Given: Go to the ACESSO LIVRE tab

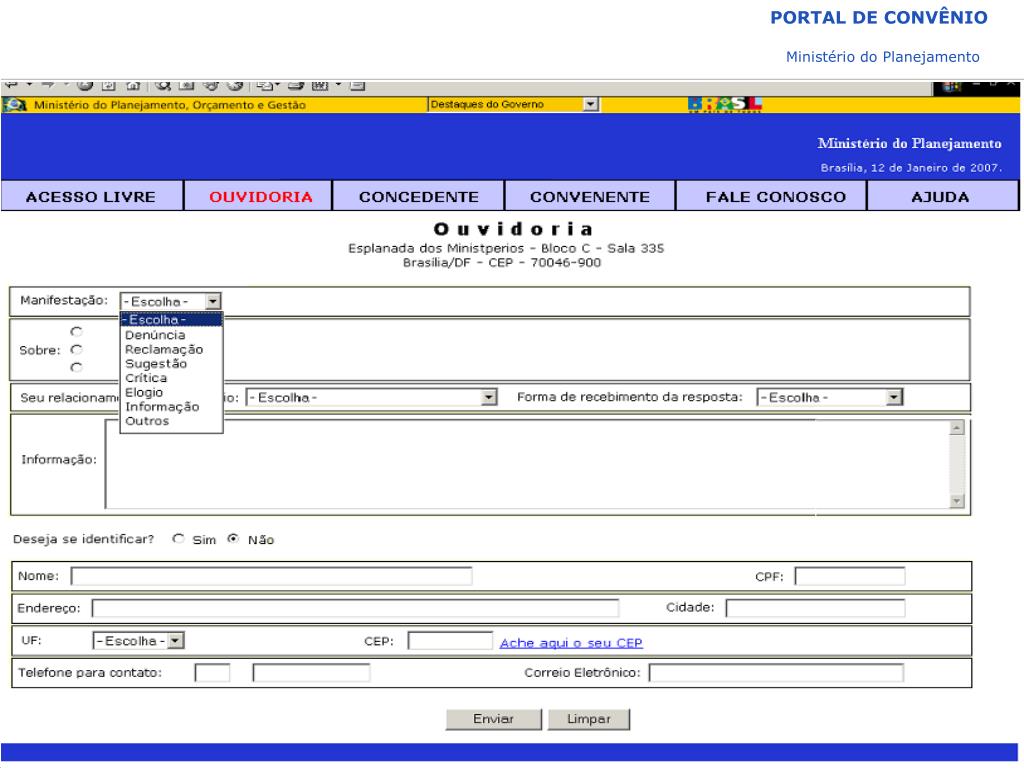Looking at the screenshot, I should point(91,197).
